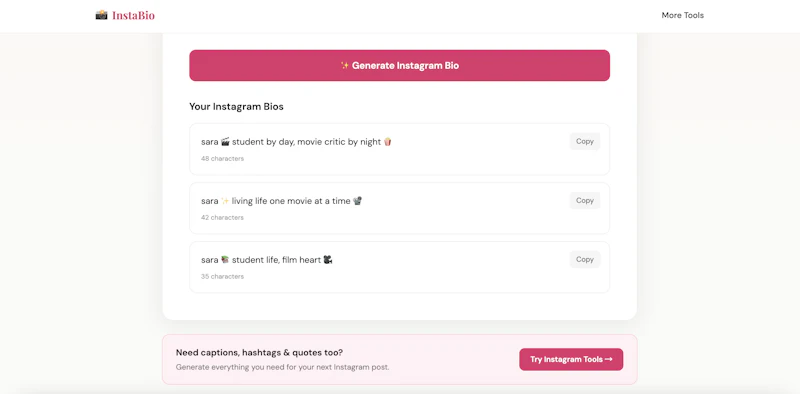Copy the 'student life, film heart' bio
Screen dimensions: 800x394
pos(585,259)
